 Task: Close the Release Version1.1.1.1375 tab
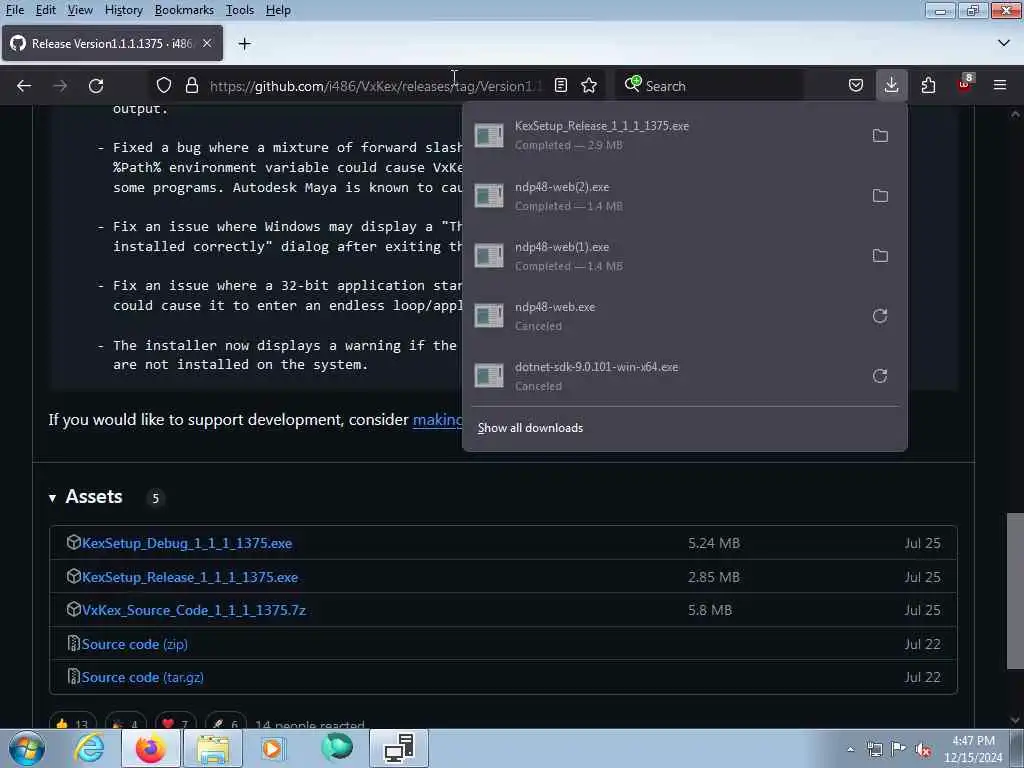[x=207, y=43]
